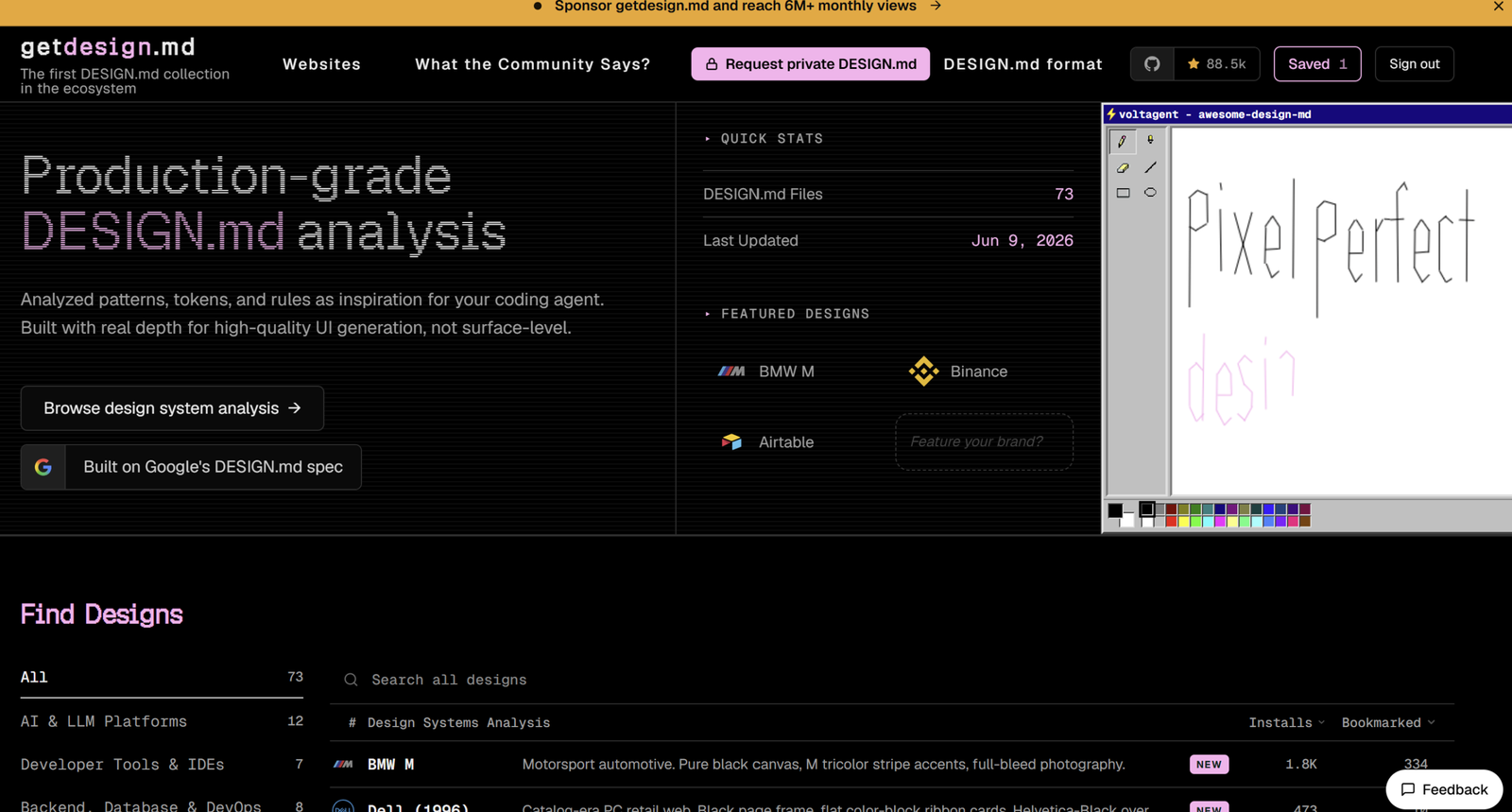Collapse the QUICK STATS section triangle
This screenshot has width=1512, height=812.
pos(707,139)
